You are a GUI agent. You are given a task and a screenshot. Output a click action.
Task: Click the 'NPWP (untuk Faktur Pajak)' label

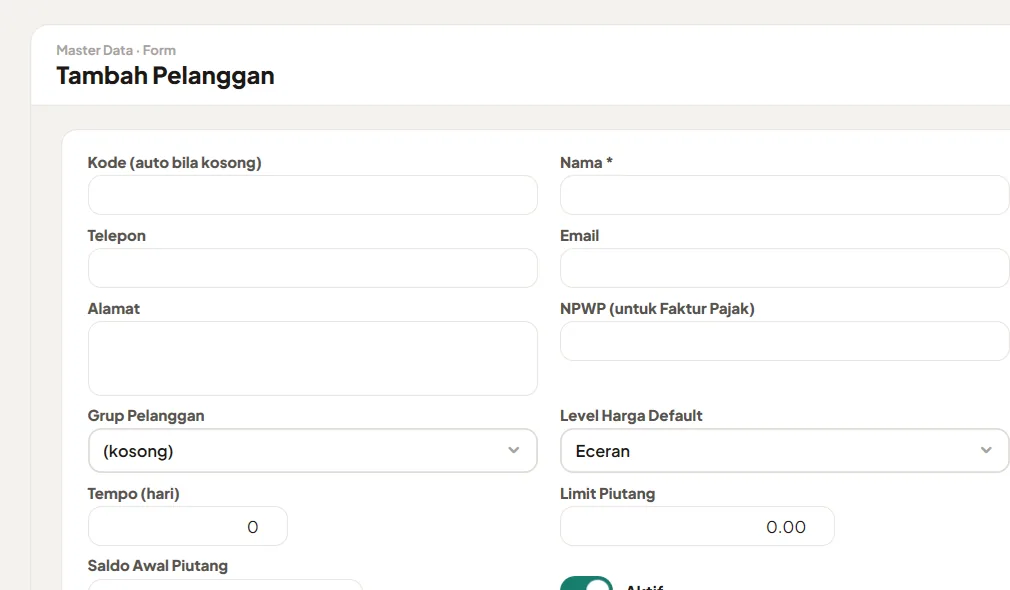(x=657, y=309)
